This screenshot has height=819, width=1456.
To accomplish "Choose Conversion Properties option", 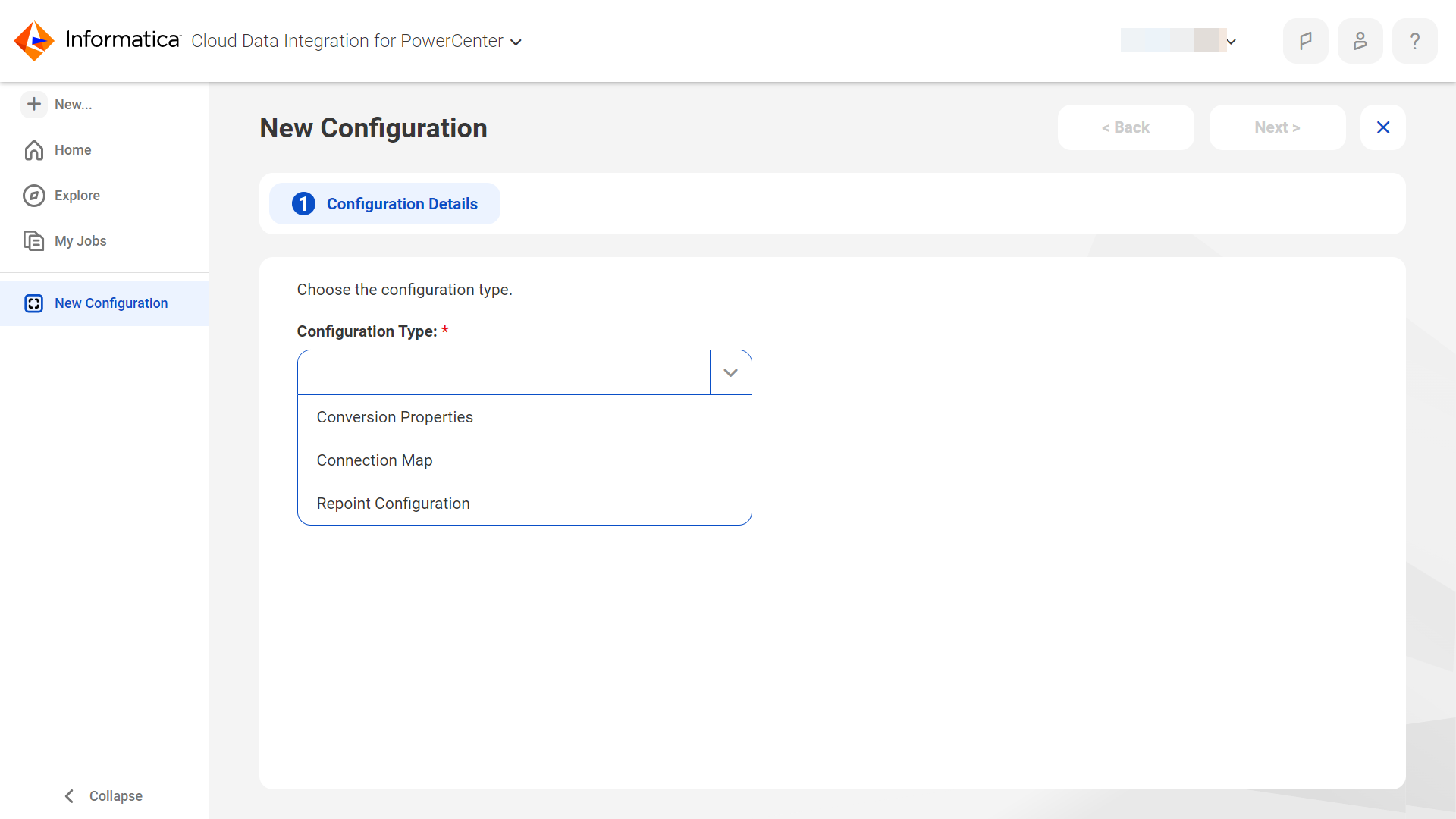I will pyautogui.click(x=525, y=417).
